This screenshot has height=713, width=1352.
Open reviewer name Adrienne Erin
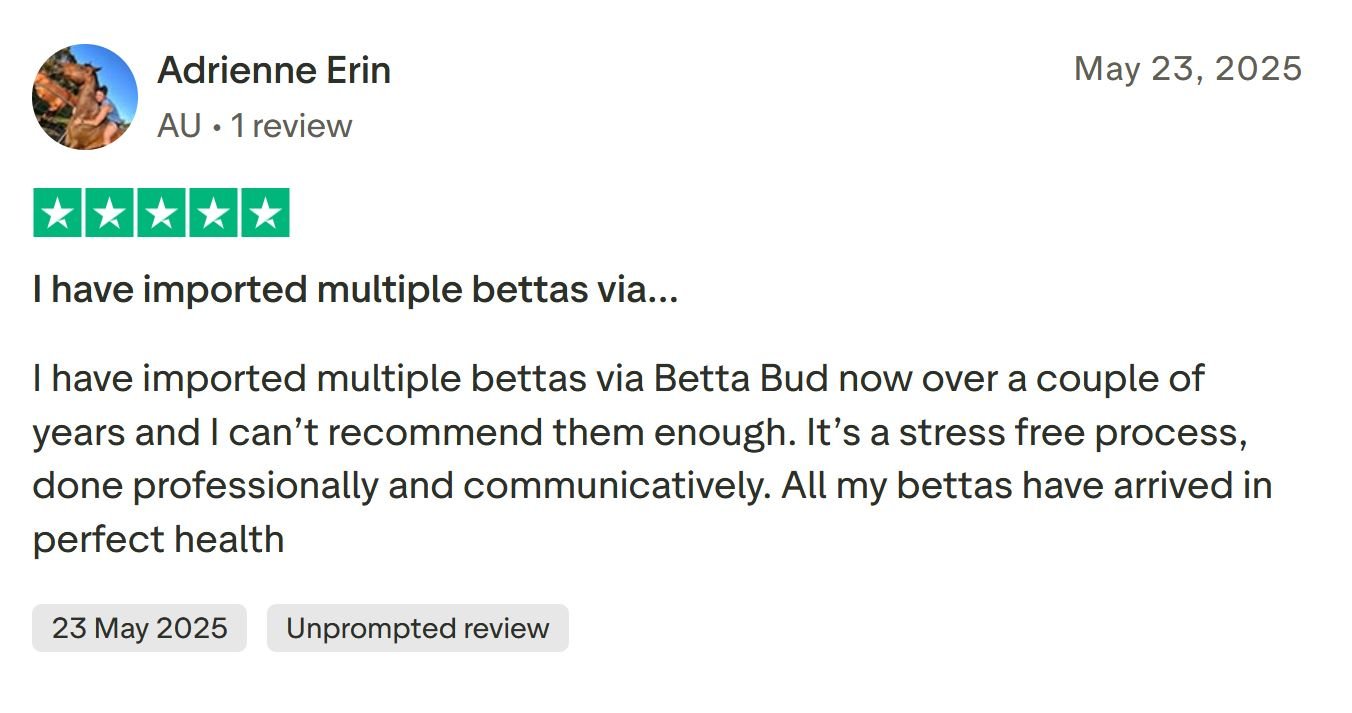pos(274,70)
